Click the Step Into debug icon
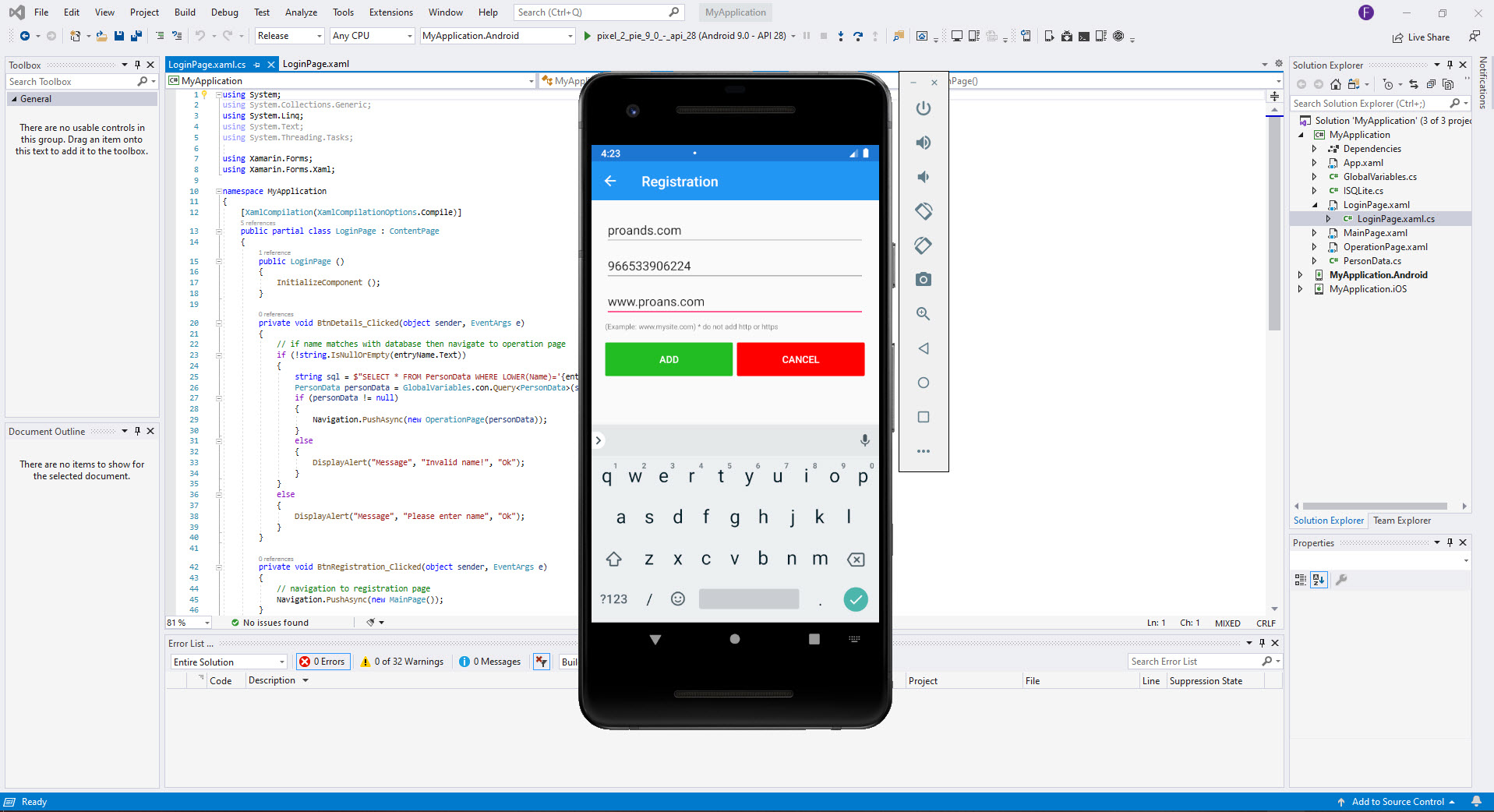This screenshot has width=1494, height=812. tap(840, 36)
